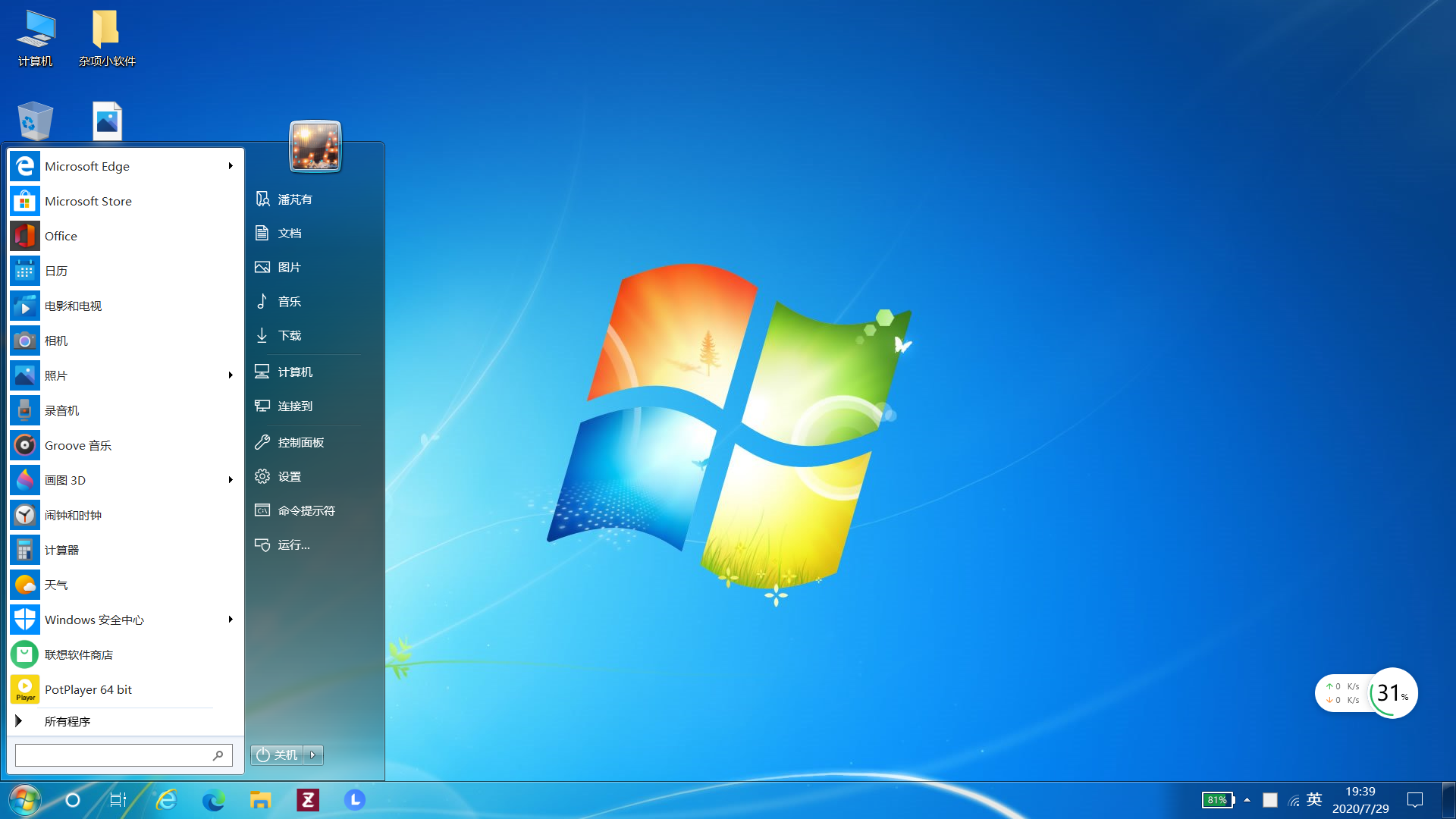Click the Windows Start orb button
The height and width of the screenshot is (819, 1456).
point(25,800)
